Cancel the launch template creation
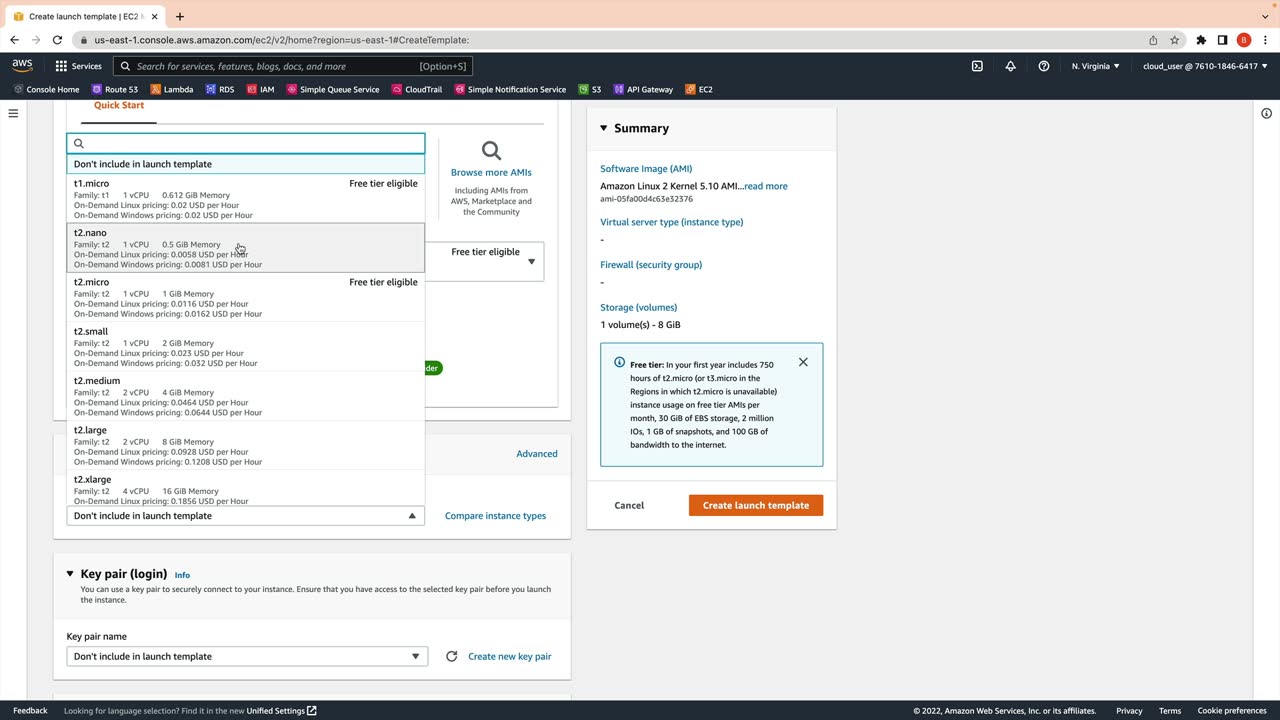 point(629,505)
